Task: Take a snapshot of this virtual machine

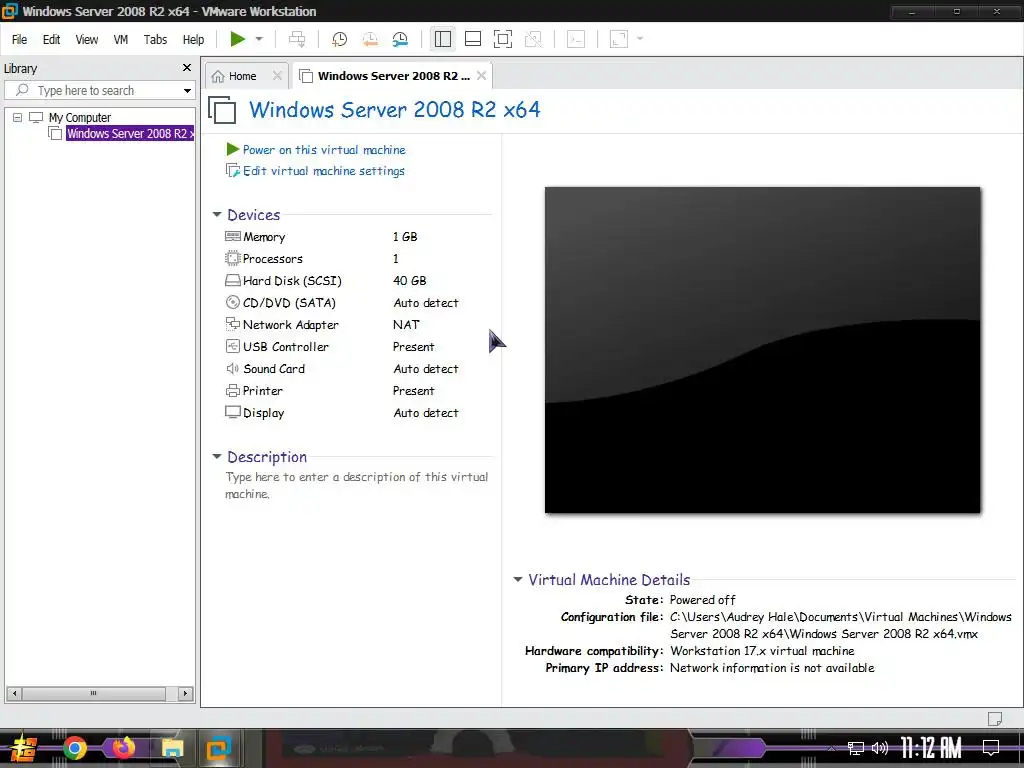Action: [340, 39]
